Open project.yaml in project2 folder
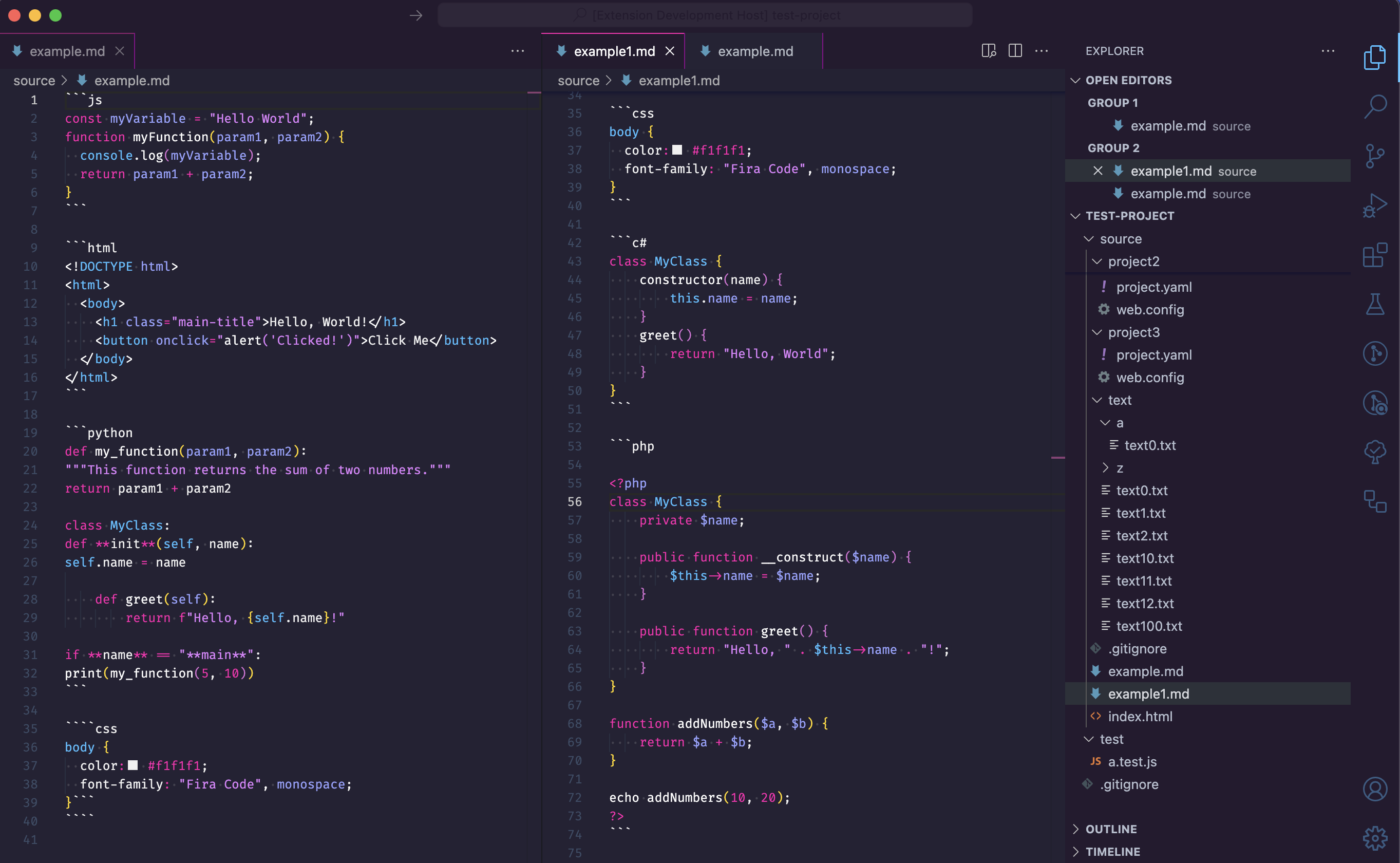The width and height of the screenshot is (1400, 863). [x=1208, y=287]
